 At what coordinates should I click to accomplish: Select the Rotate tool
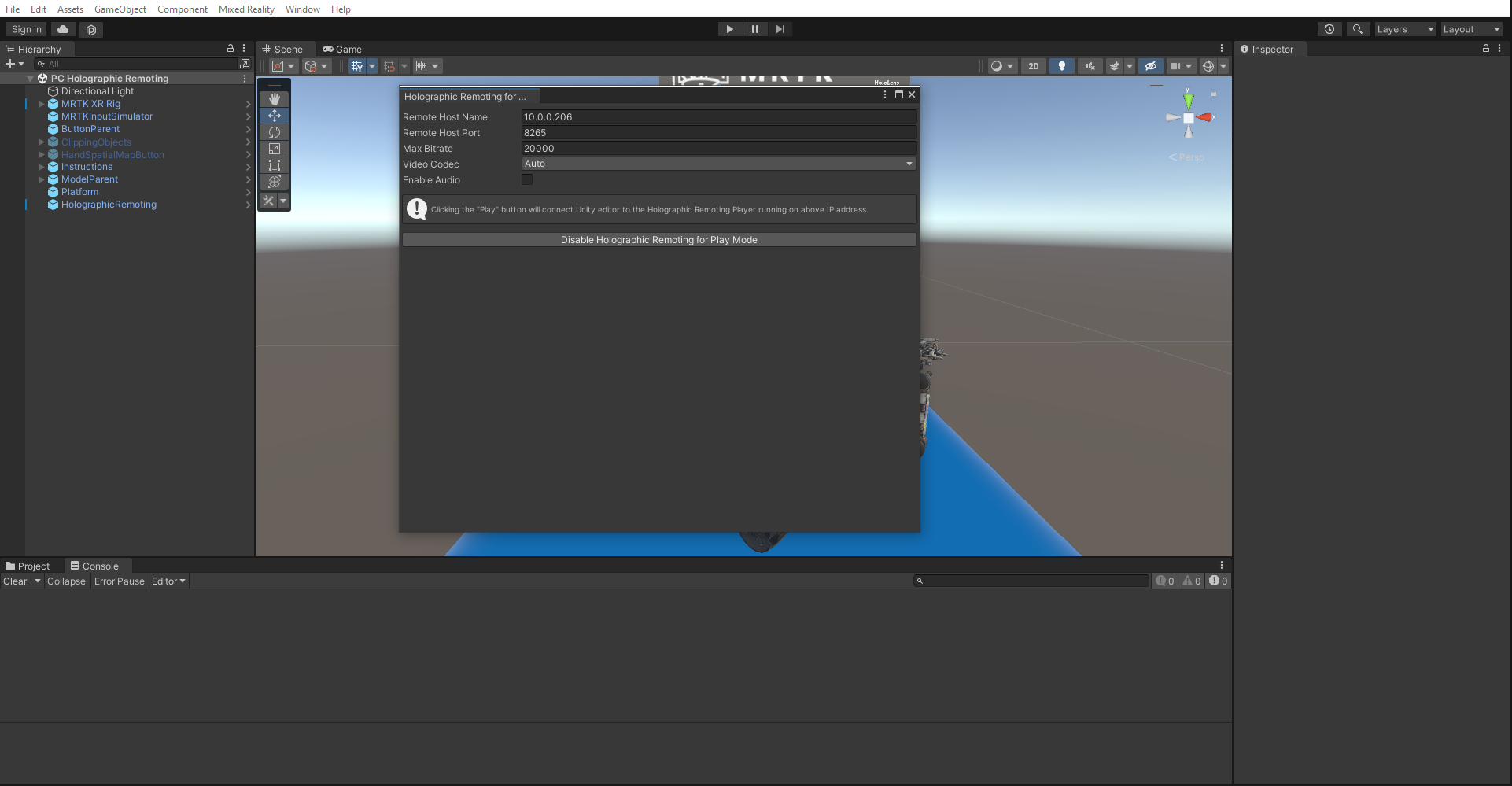click(274, 132)
